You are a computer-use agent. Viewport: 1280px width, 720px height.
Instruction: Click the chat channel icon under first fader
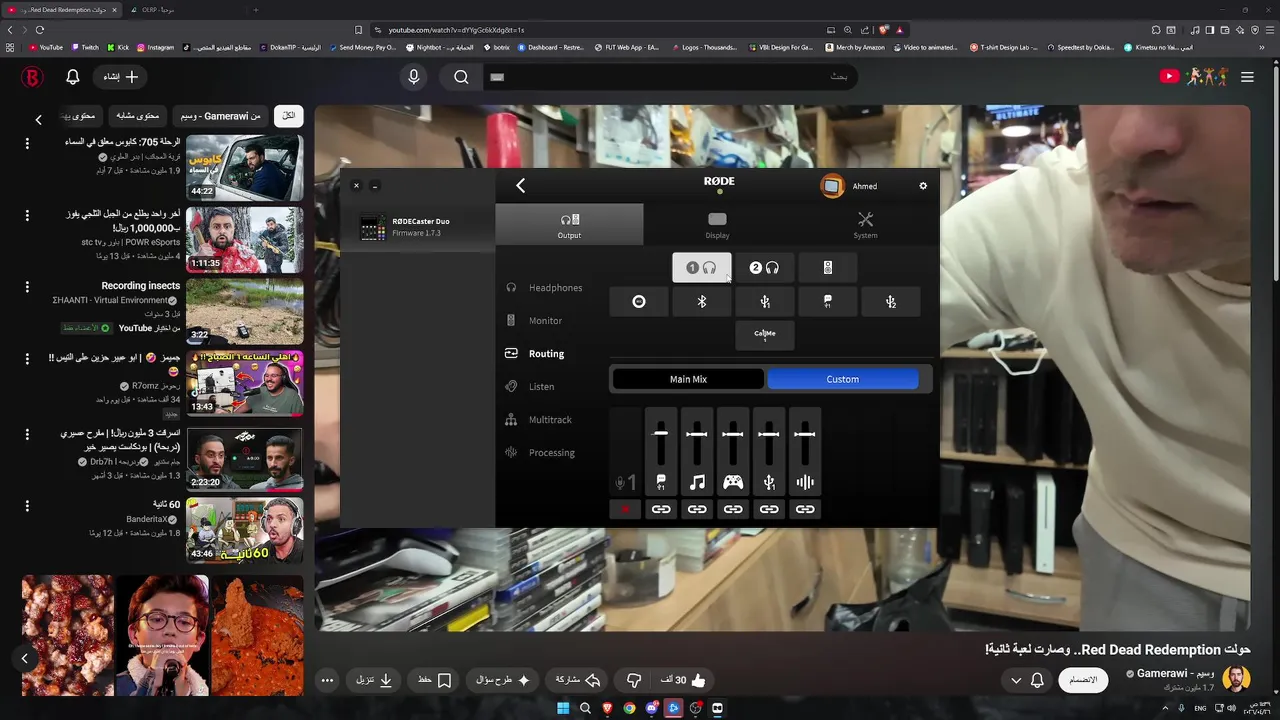(661, 483)
